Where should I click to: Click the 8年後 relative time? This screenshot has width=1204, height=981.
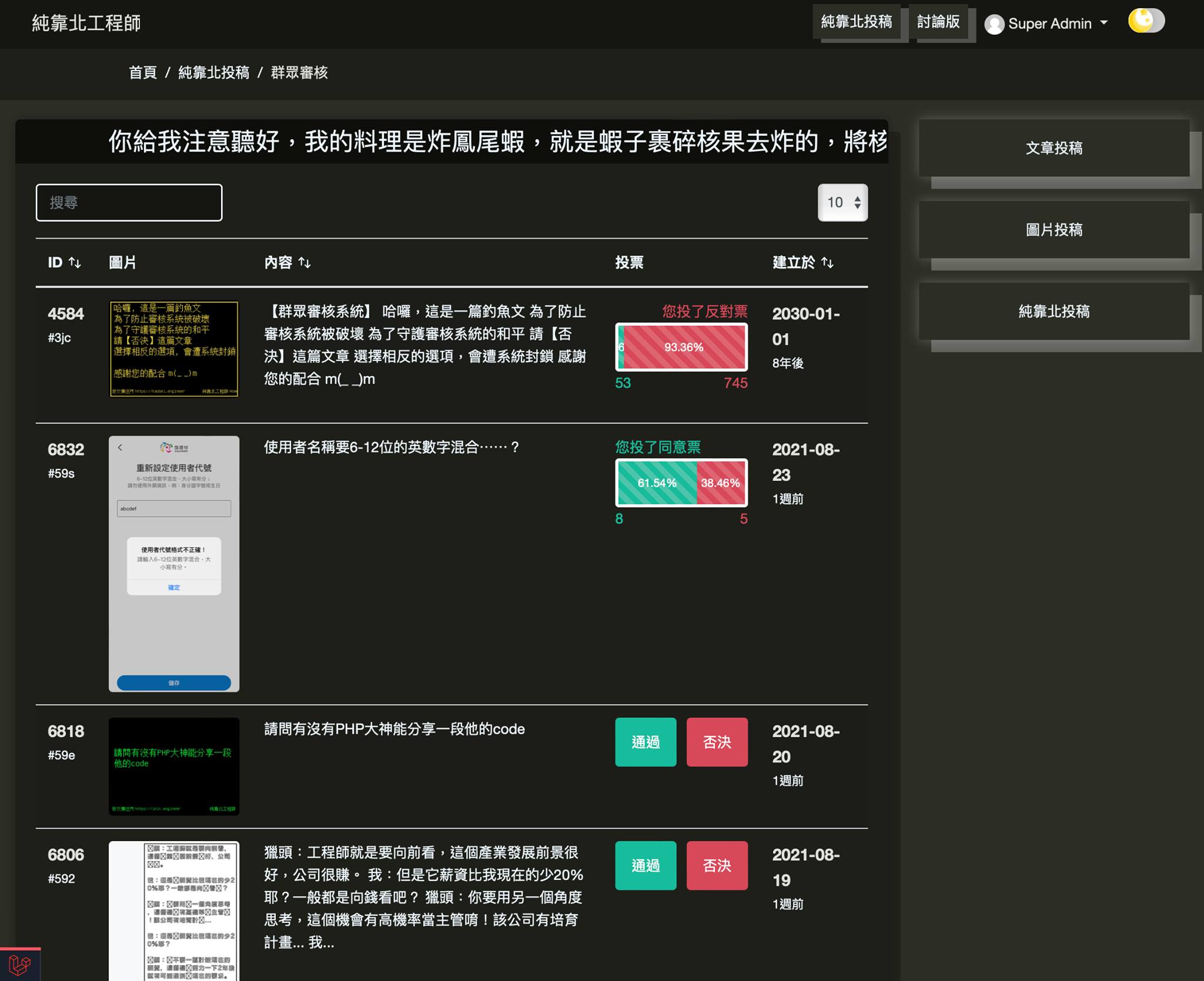[x=788, y=363]
